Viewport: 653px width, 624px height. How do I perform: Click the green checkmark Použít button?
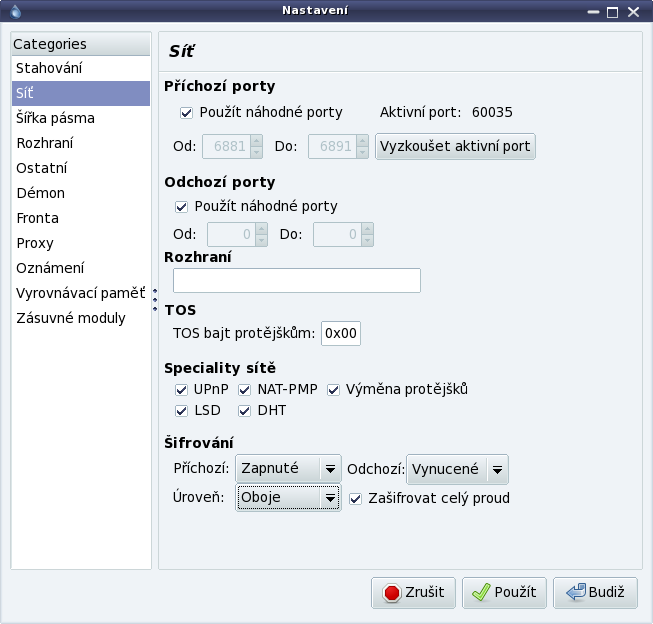click(x=504, y=593)
